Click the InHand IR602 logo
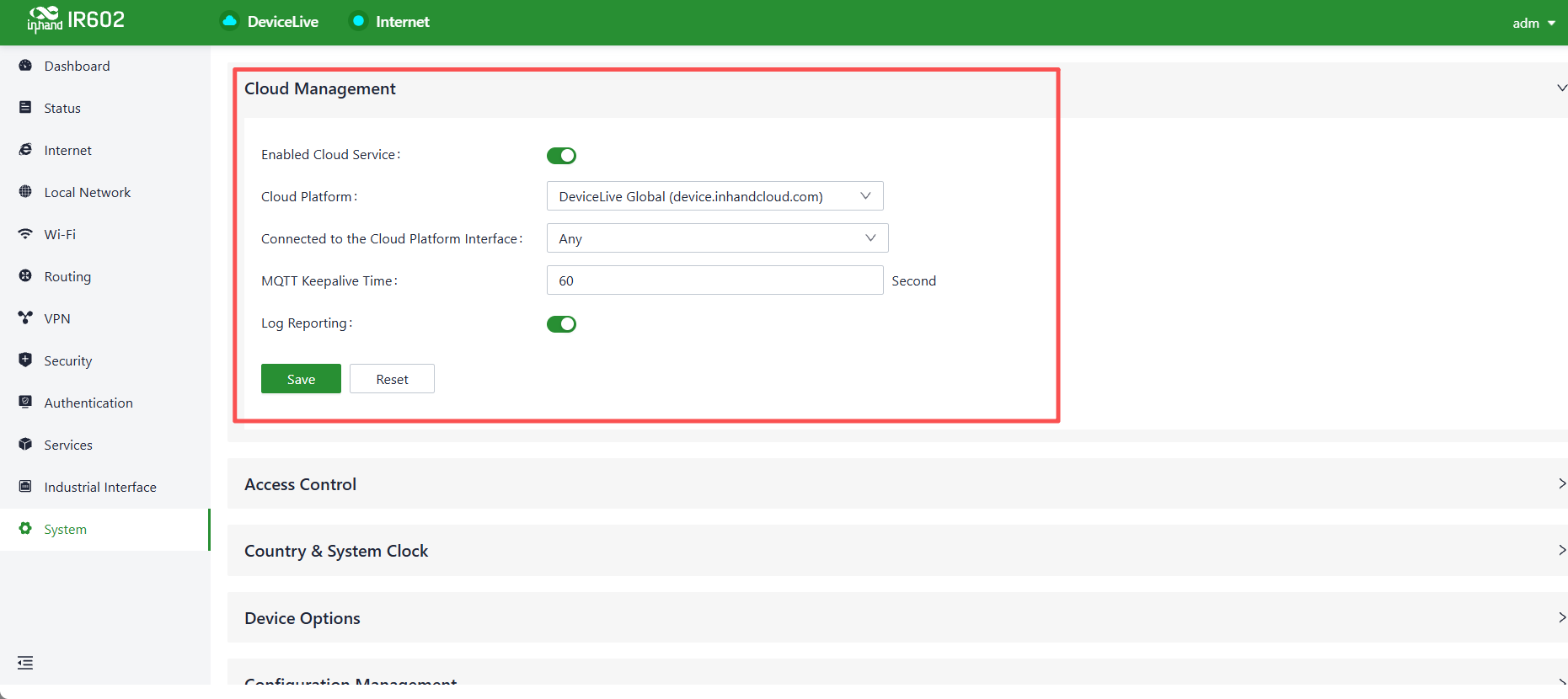Image resolution: width=1568 pixels, height=699 pixels. click(76, 19)
